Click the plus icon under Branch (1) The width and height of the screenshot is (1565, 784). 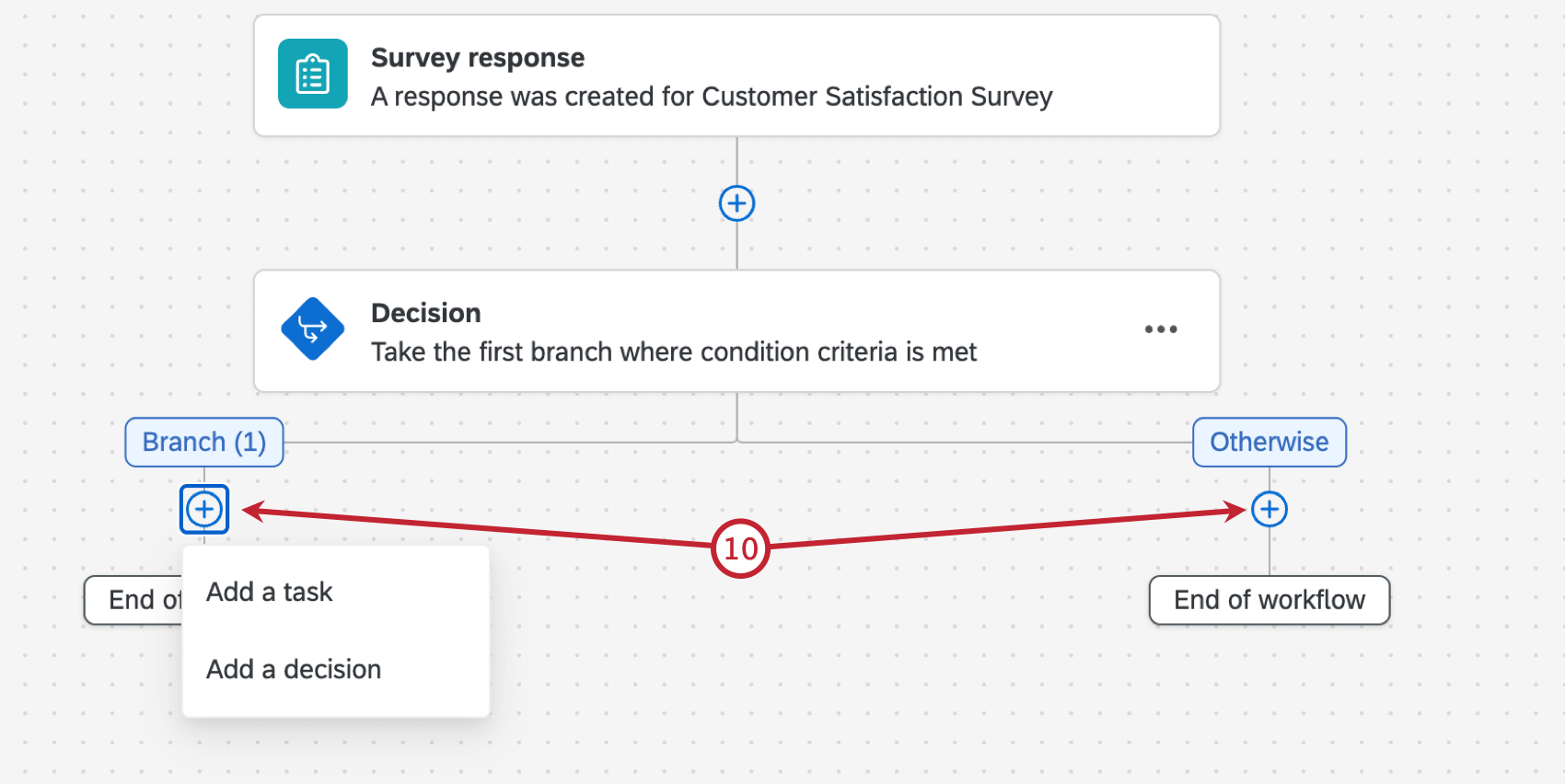204,509
